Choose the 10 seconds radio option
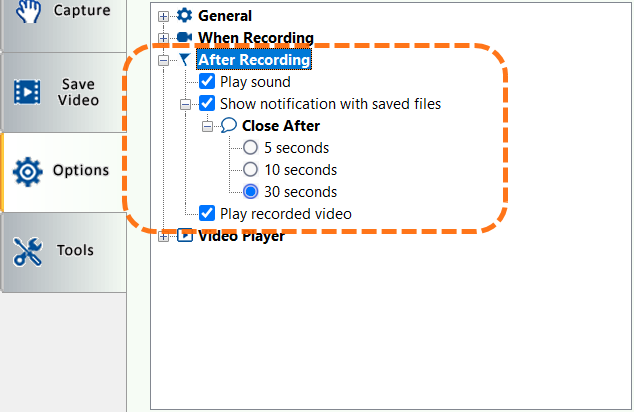The image size is (634, 412). click(x=251, y=170)
